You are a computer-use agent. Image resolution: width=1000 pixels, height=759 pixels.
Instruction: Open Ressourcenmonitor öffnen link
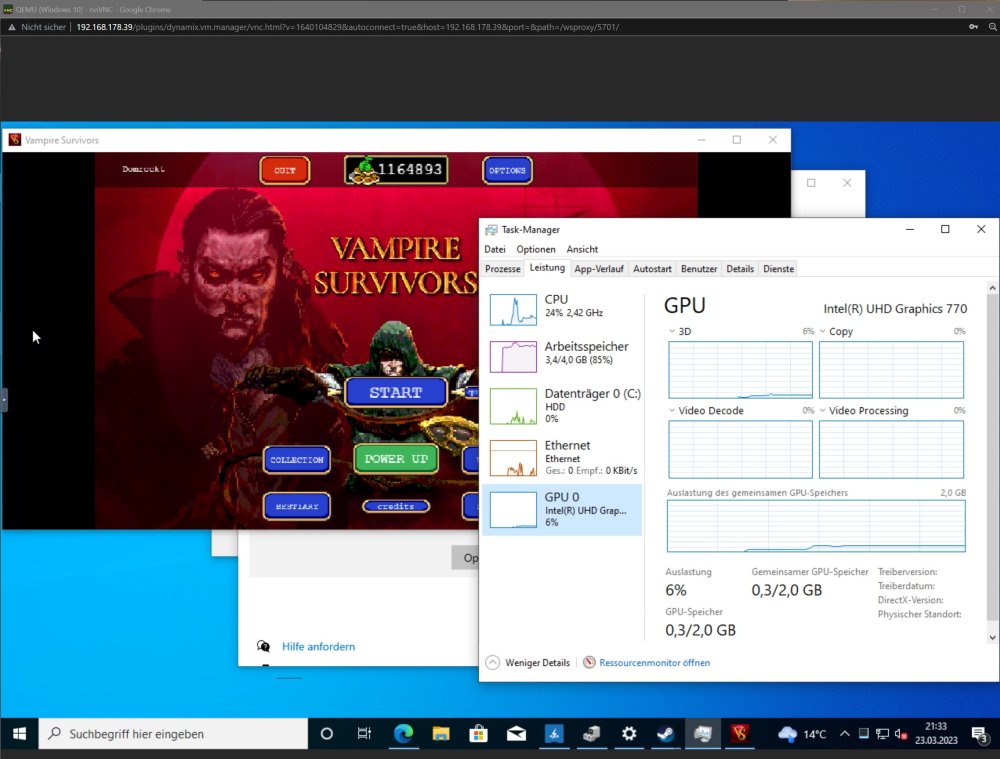click(x=654, y=663)
